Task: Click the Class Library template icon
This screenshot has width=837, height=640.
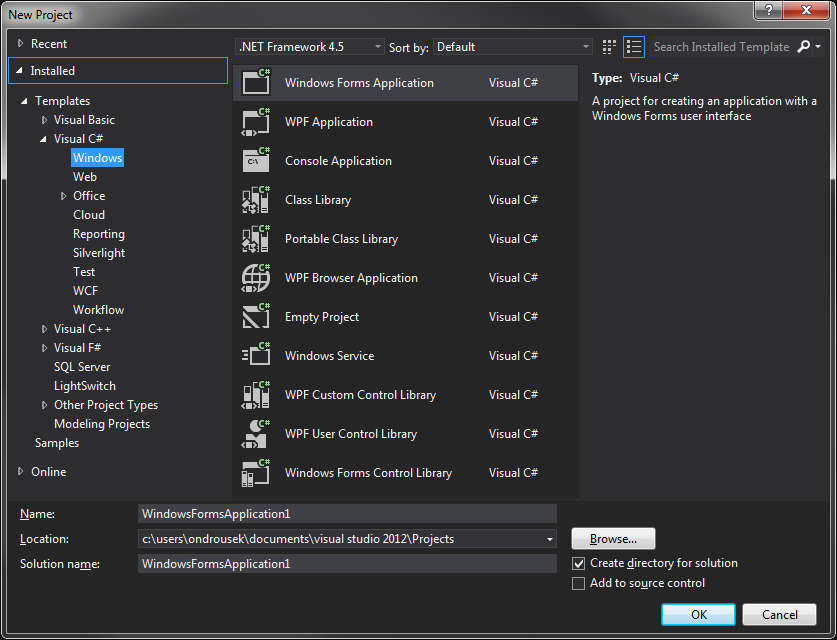Action: click(256, 199)
